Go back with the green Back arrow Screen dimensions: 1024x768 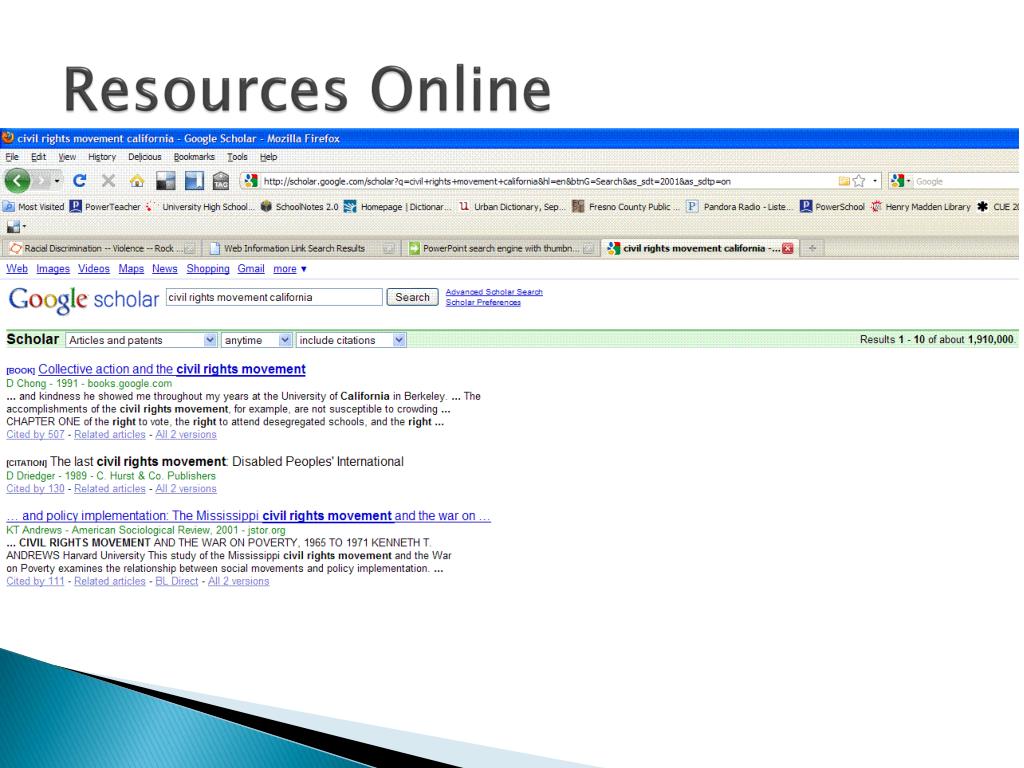(18, 181)
